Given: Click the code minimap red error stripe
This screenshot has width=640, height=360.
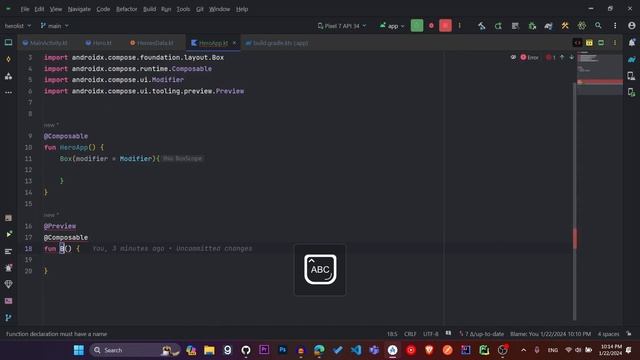Looking at the screenshot, I should point(600,82).
